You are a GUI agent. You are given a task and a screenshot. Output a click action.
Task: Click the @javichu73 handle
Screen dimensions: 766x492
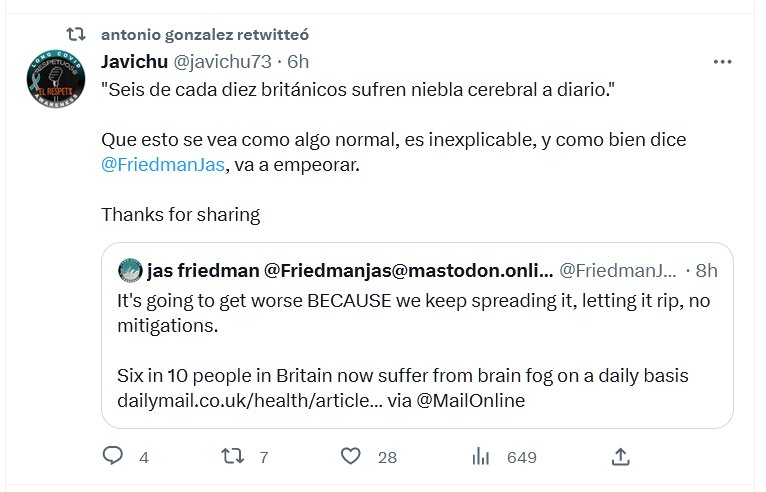point(223,62)
